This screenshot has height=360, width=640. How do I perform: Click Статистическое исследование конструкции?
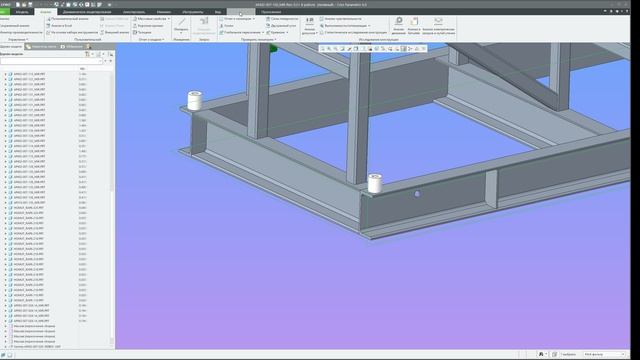(353, 32)
